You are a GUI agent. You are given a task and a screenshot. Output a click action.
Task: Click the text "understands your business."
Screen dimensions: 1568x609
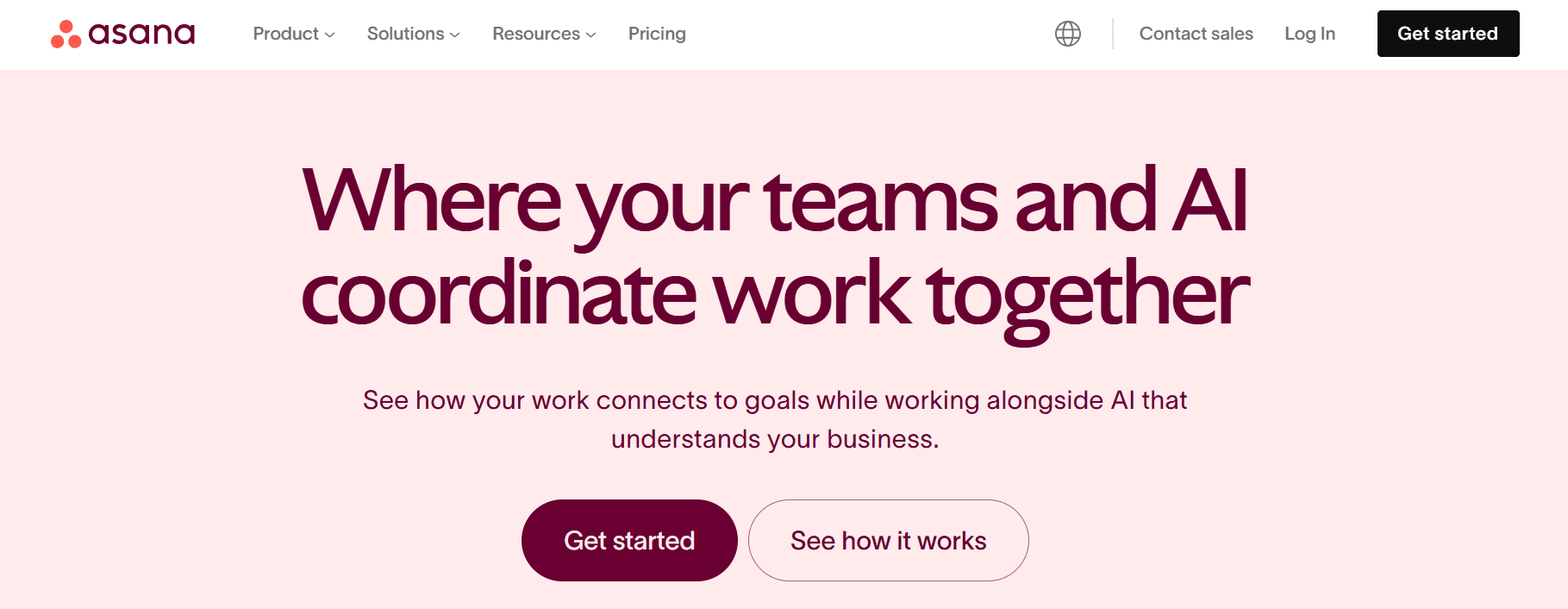point(774,439)
